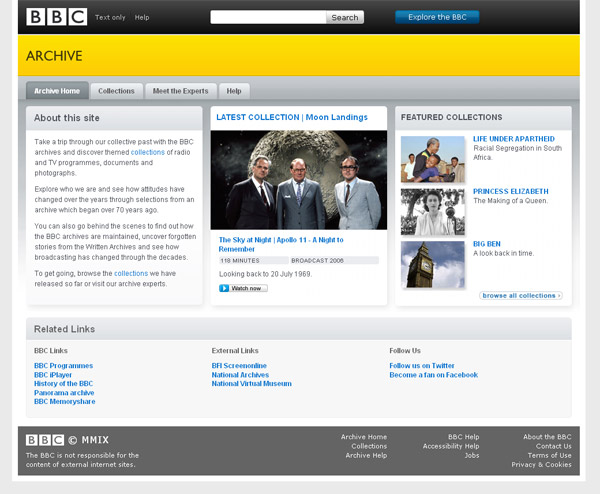Click browse all collections button
Image resolution: width=600 pixels, height=494 pixels.
pyautogui.click(x=521, y=295)
